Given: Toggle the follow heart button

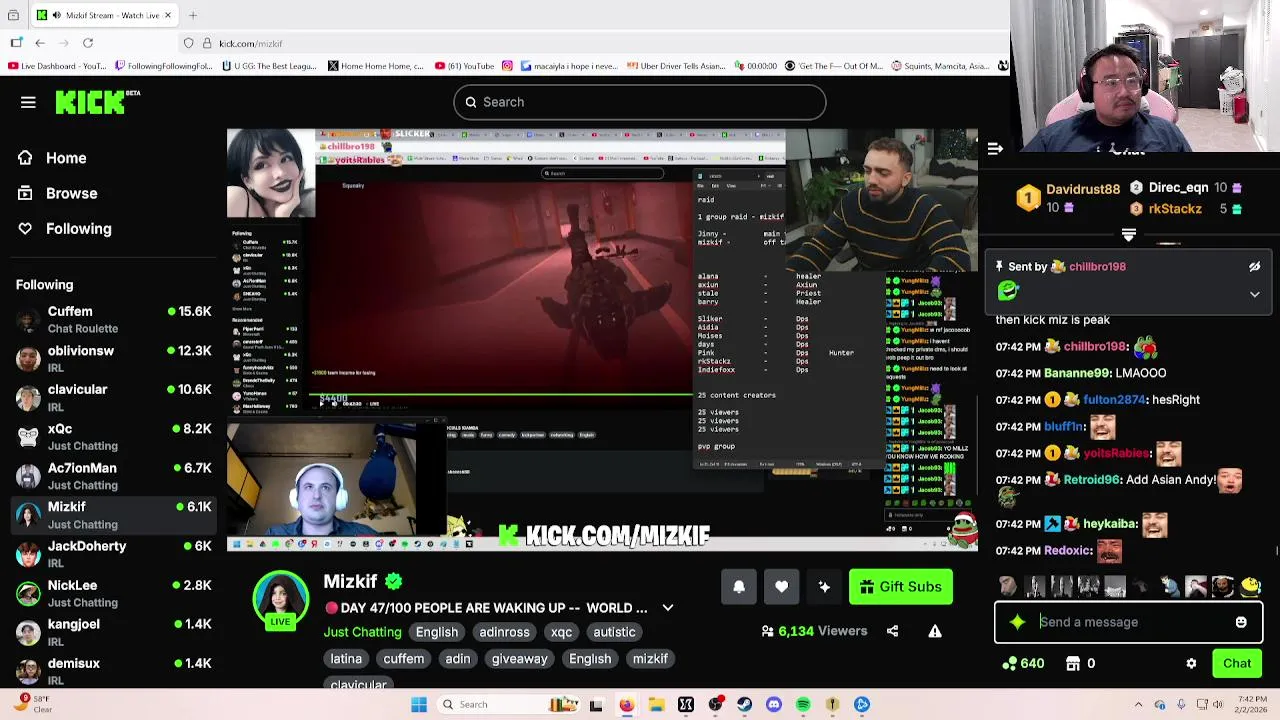Looking at the screenshot, I should pyautogui.click(x=781, y=587).
